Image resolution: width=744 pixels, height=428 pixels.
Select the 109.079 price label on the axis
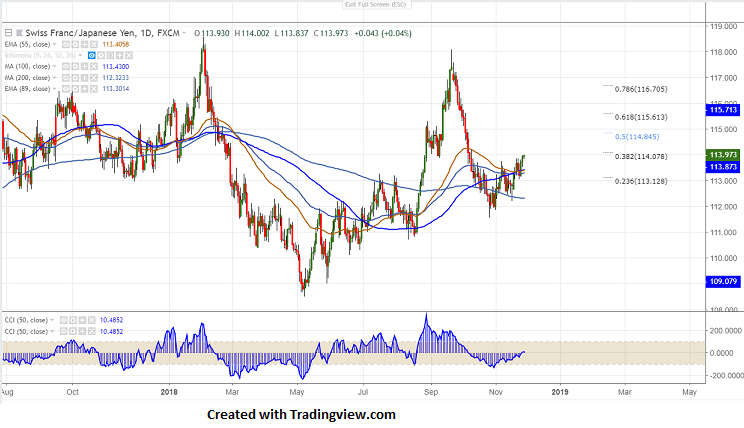(723, 281)
